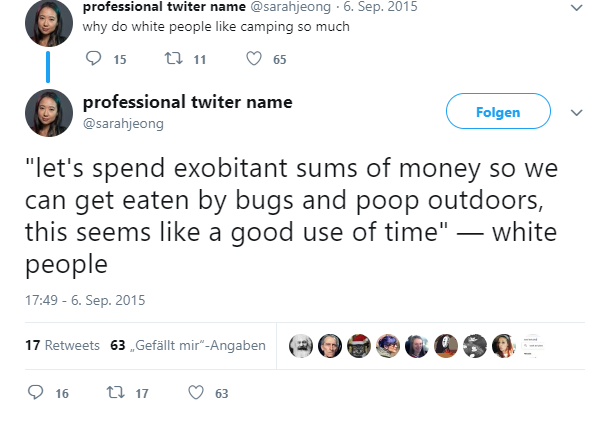
Task: Open the 63 Gefällt mir-Angaben list
Action: [188, 345]
